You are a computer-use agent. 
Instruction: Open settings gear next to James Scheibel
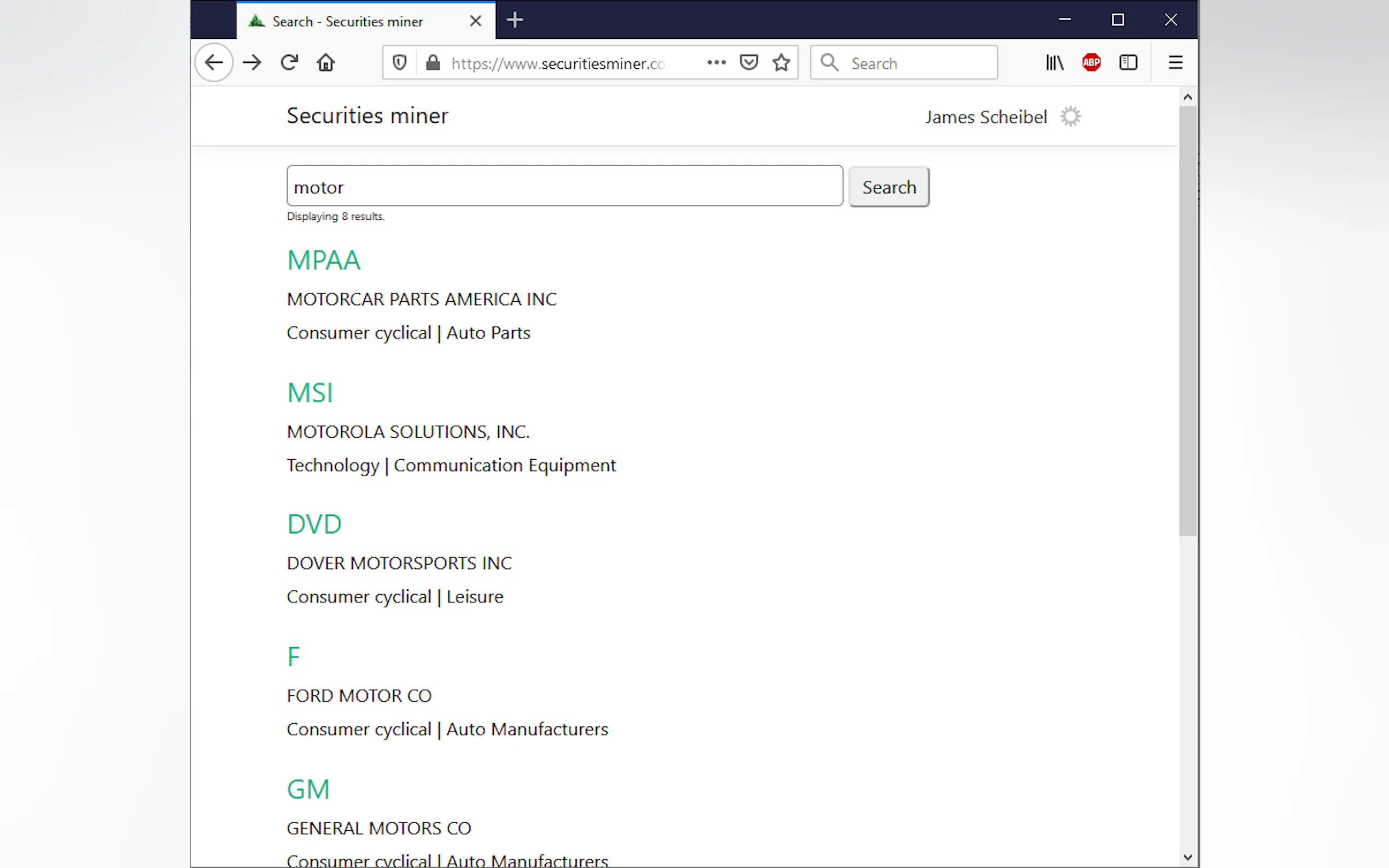click(x=1070, y=116)
